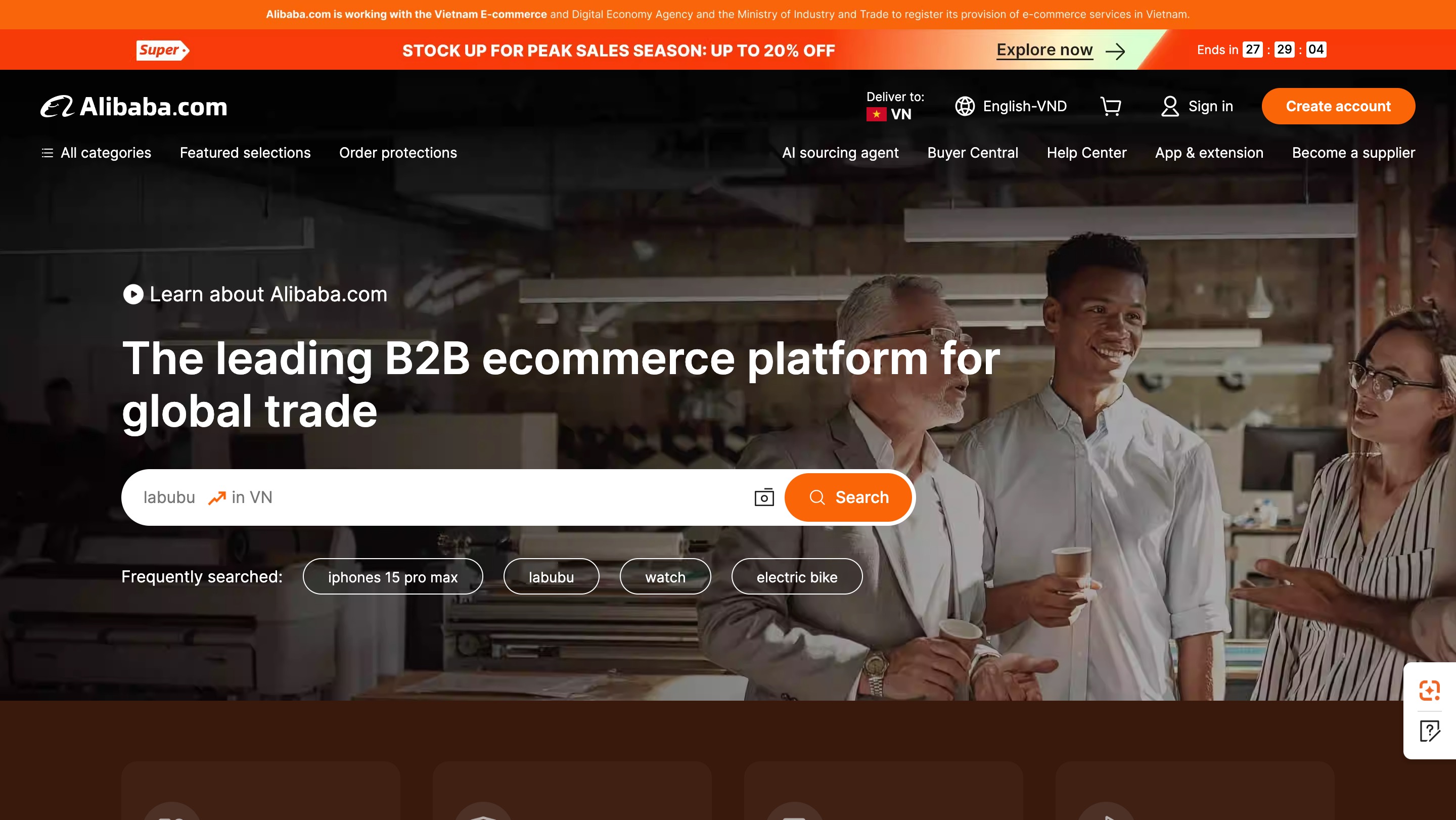Click the user profile Sign in icon

pos(1169,106)
